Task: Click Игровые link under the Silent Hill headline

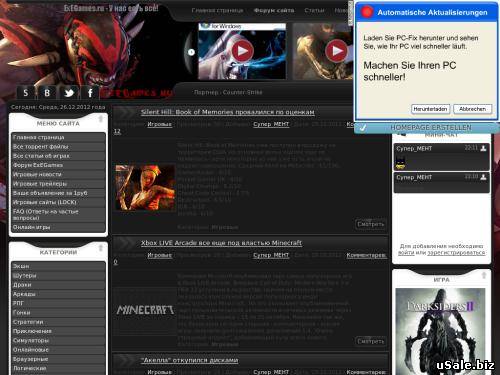Action: (159, 124)
